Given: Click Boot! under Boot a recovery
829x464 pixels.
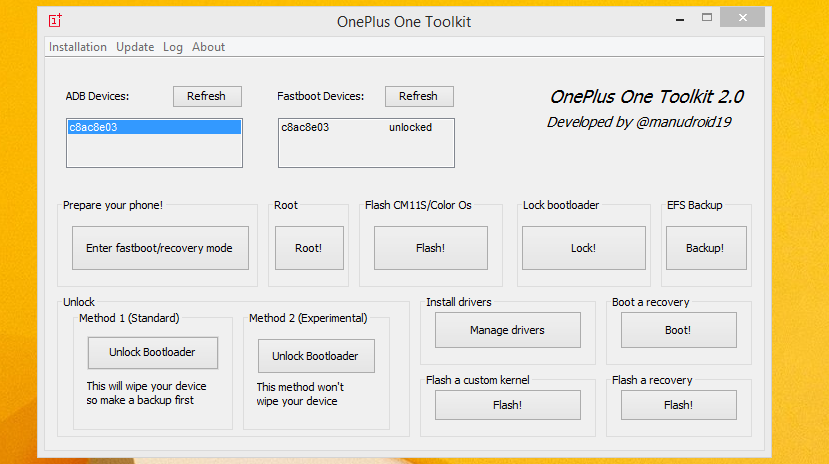Looking at the screenshot, I should (678, 330).
